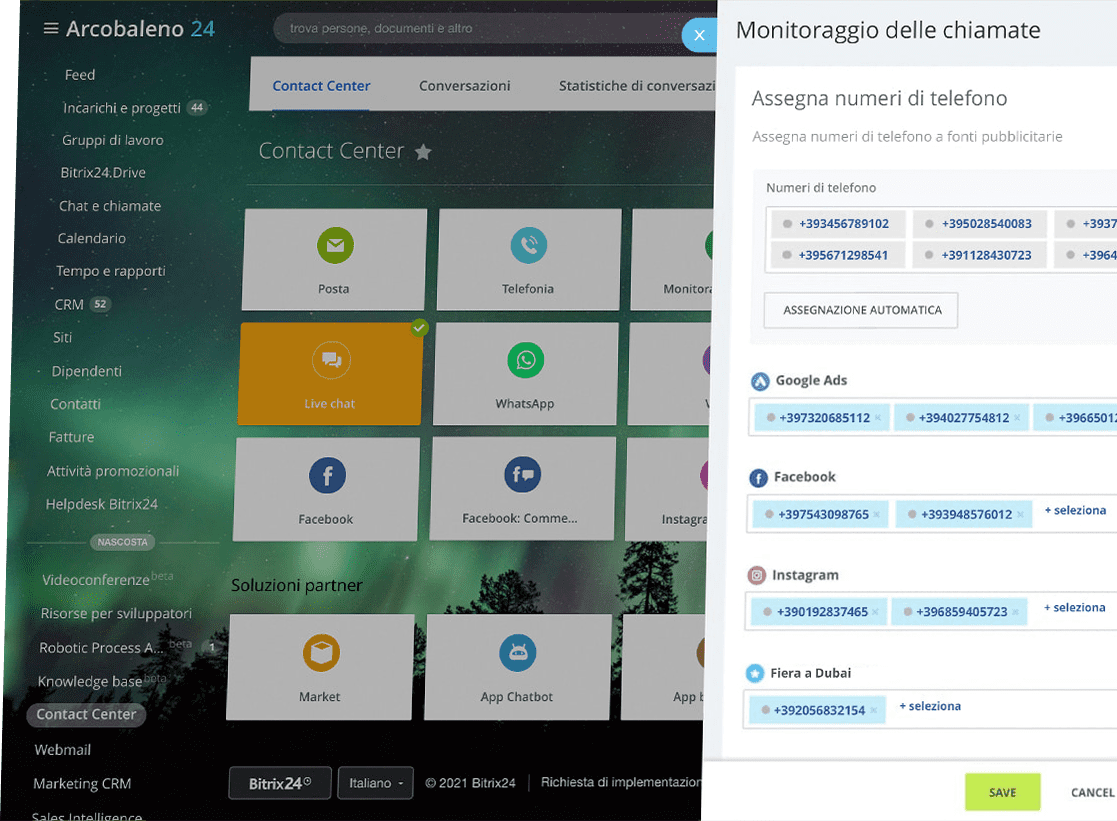
Task: Open Chat e chiamate in the sidebar
Action: pos(110,206)
